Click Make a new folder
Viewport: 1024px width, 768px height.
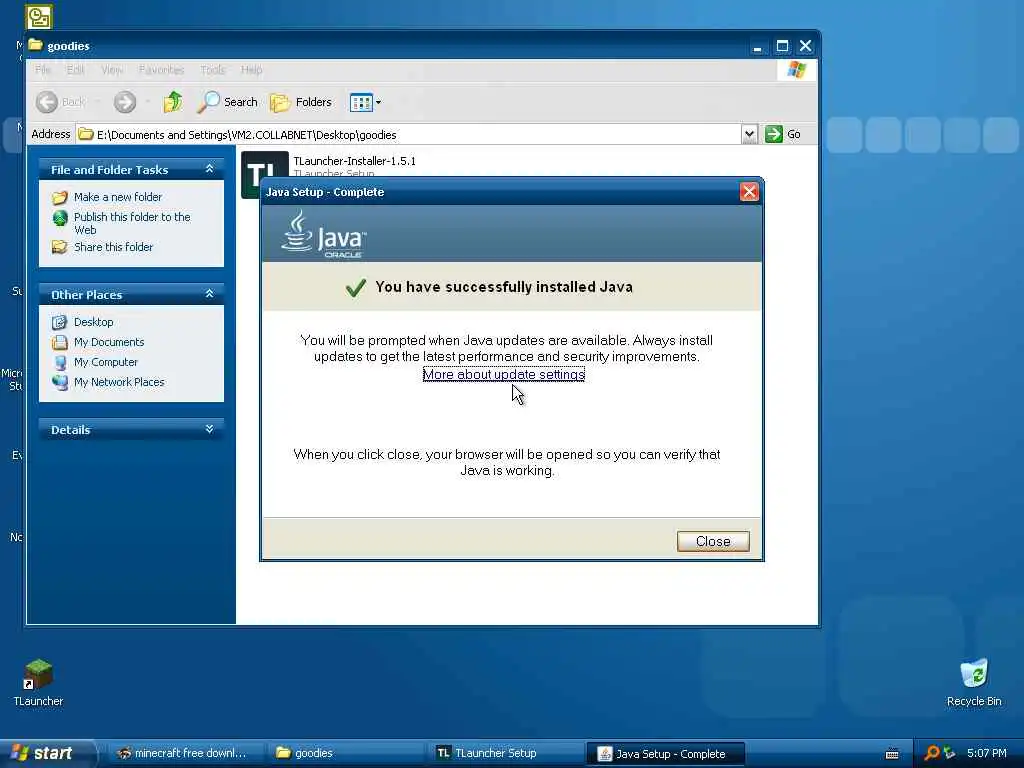118,197
